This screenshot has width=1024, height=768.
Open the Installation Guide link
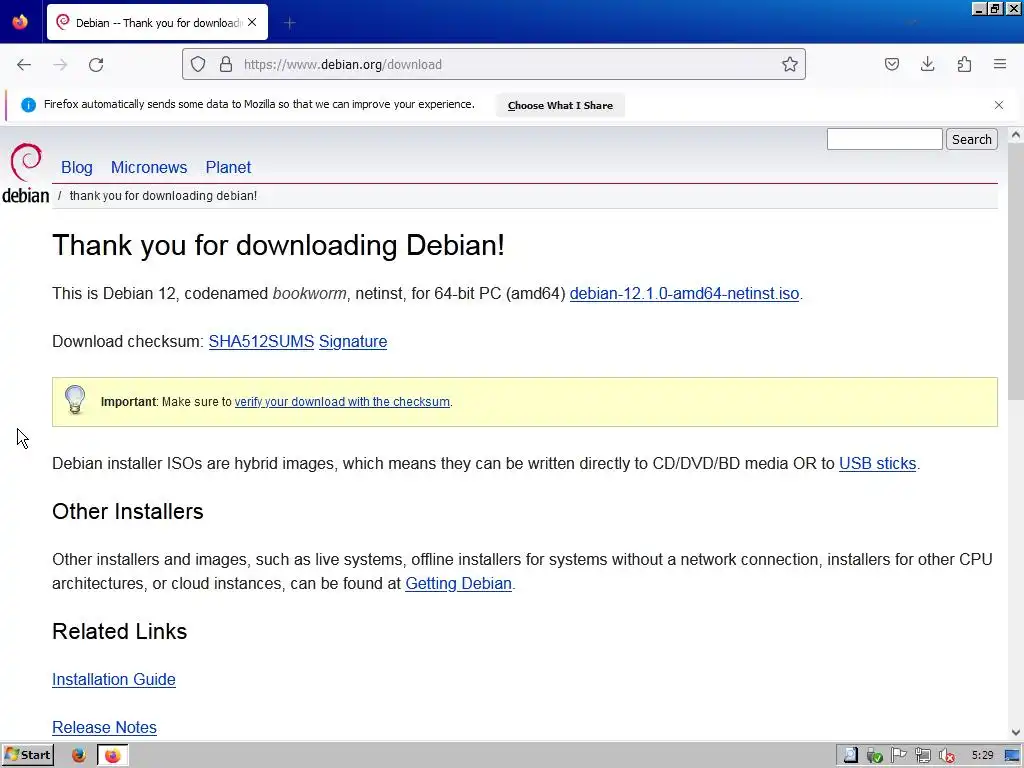114,680
